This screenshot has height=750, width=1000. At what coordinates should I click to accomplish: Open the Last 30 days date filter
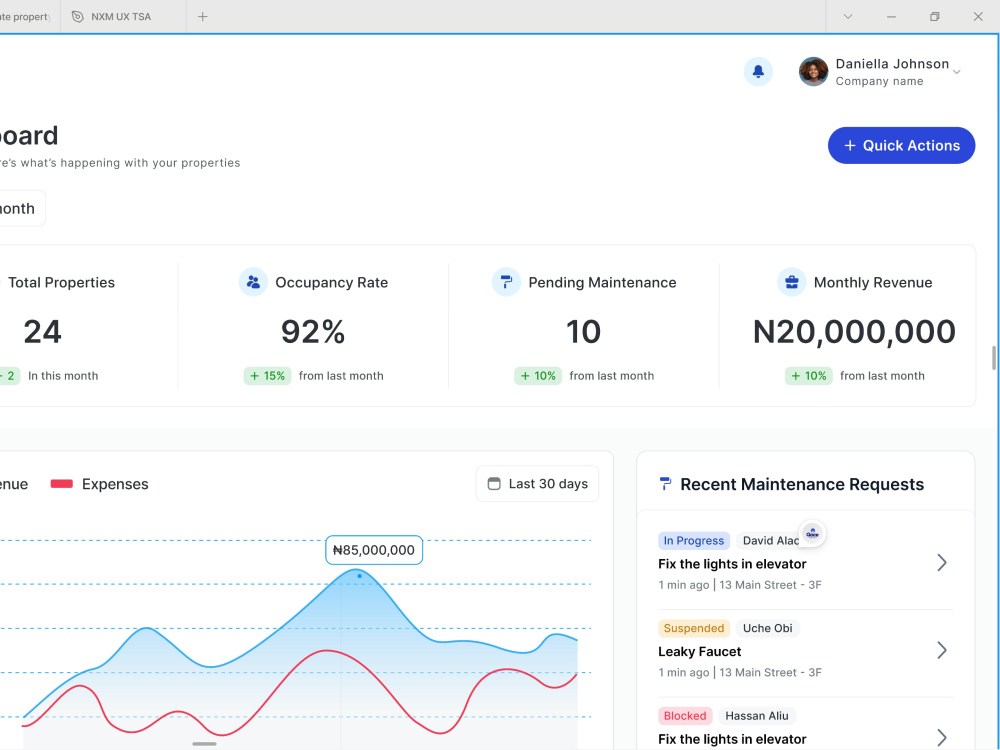tap(537, 484)
